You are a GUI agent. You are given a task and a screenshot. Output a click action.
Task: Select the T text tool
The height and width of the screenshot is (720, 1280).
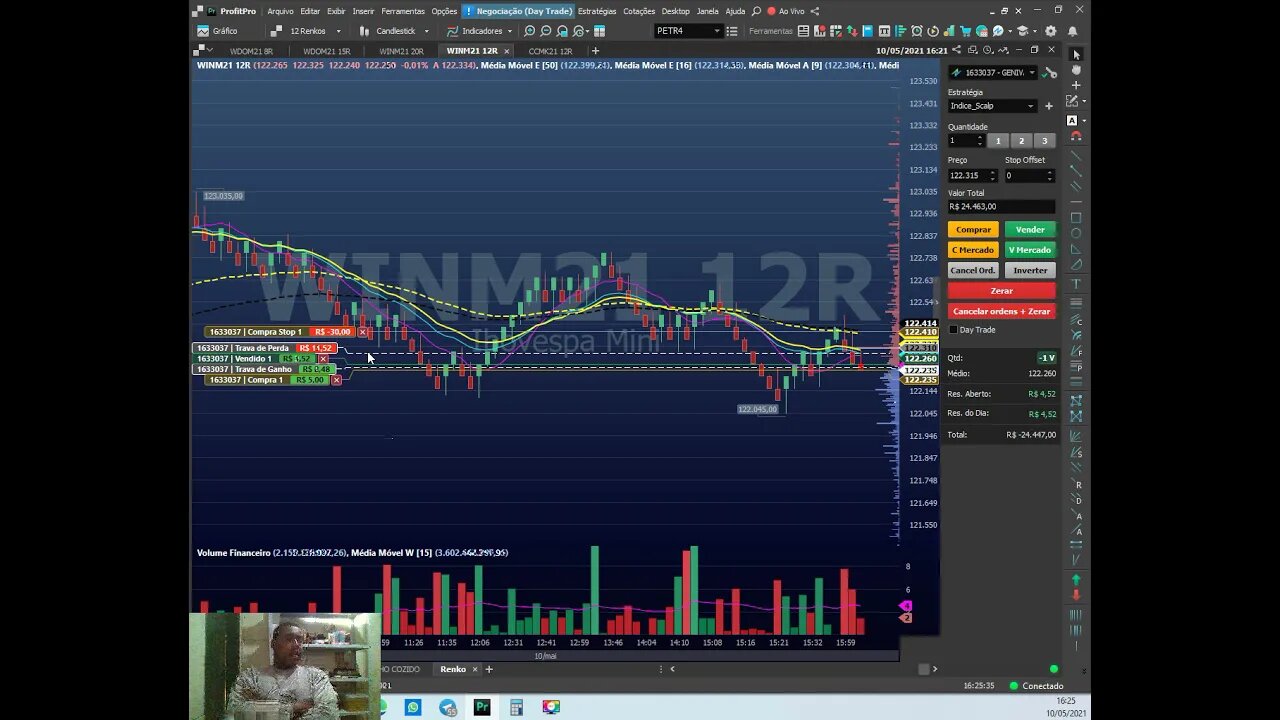coord(1076,284)
